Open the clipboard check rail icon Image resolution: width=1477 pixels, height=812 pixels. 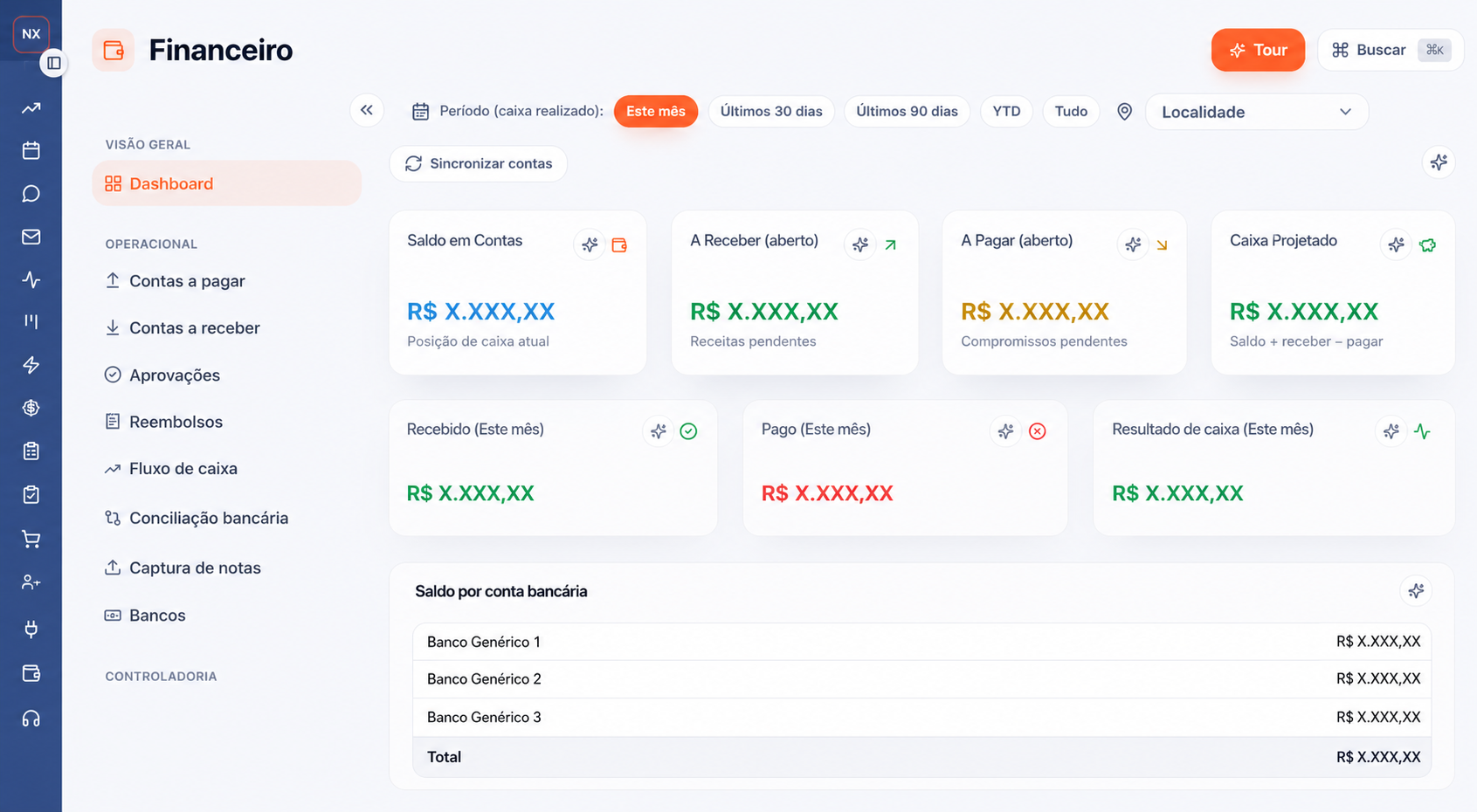(x=31, y=495)
